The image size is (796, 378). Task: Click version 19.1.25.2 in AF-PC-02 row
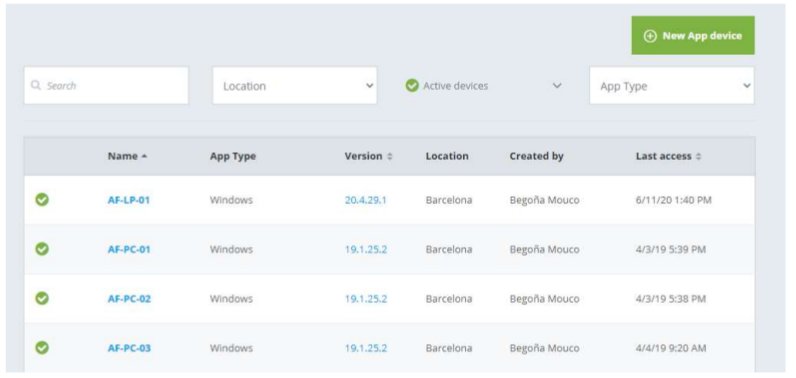[x=366, y=299]
